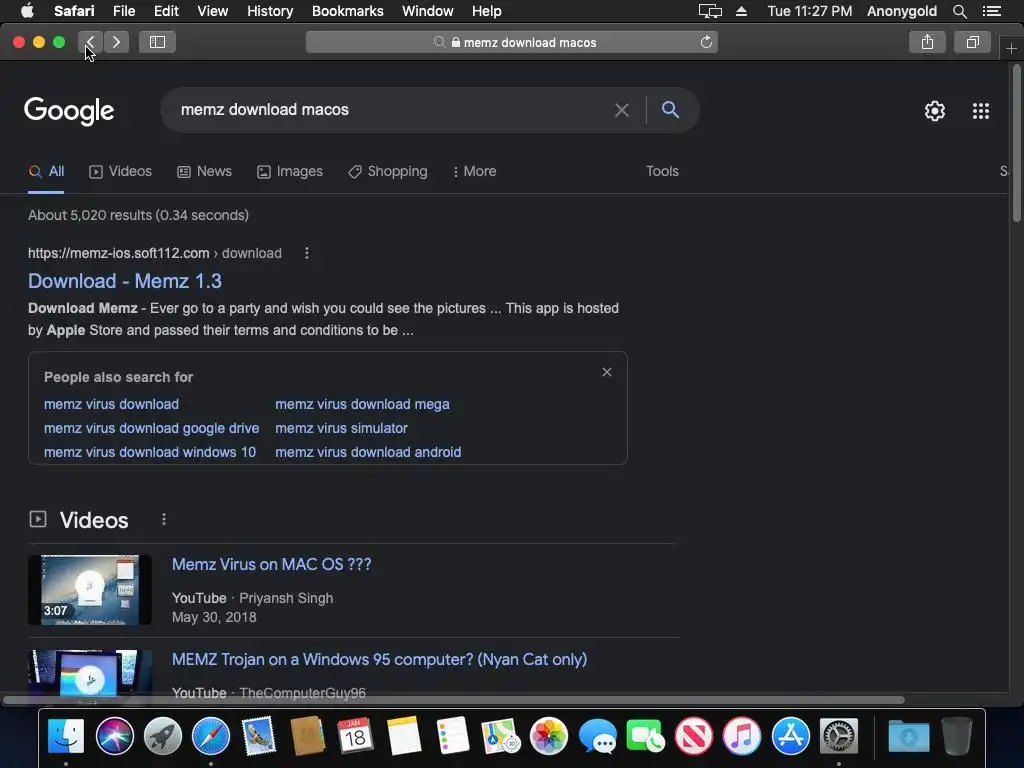Open the Bookmarks menu

pyautogui.click(x=347, y=11)
